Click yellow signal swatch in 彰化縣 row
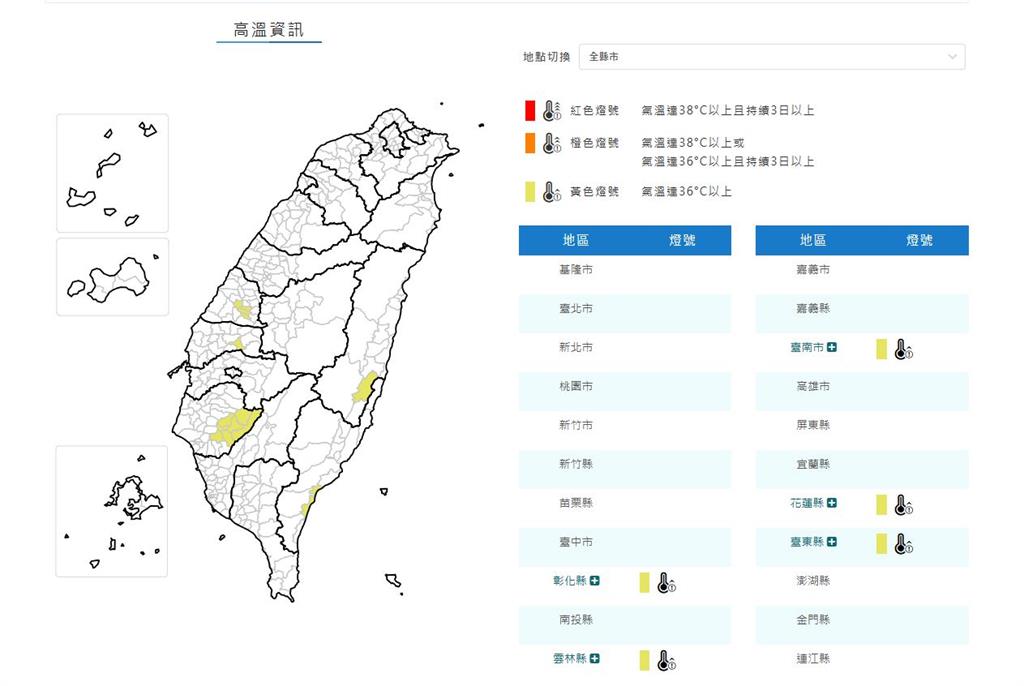Viewport: 1024px width, 686px height. [645, 582]
